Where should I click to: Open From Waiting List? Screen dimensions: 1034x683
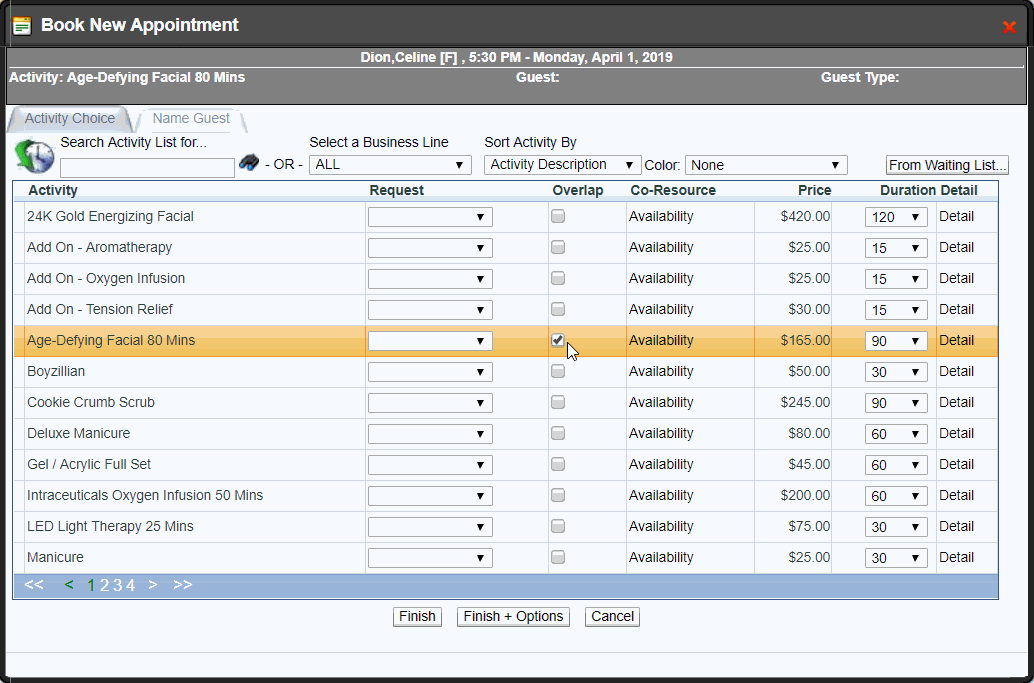[x=947, y=165]
